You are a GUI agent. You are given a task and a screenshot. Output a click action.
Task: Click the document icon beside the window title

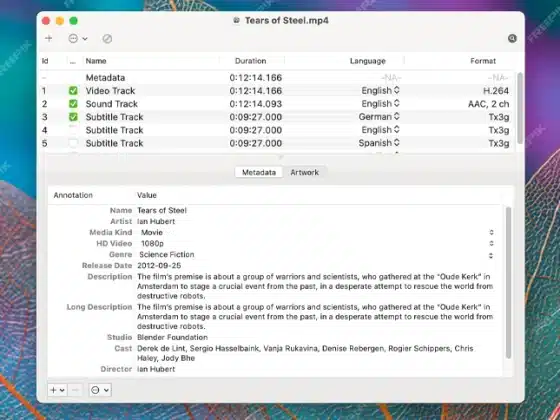(236, 20)
